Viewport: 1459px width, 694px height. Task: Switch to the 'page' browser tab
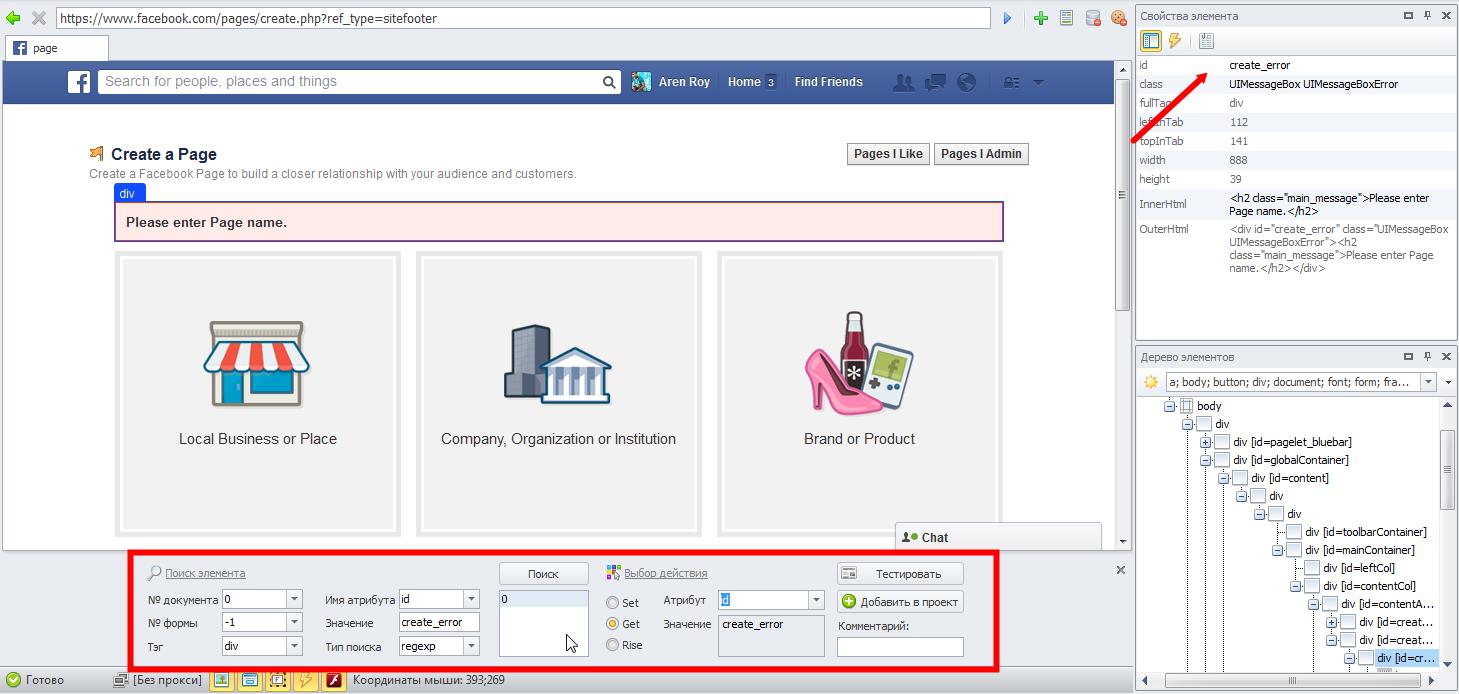click(57, 48)
